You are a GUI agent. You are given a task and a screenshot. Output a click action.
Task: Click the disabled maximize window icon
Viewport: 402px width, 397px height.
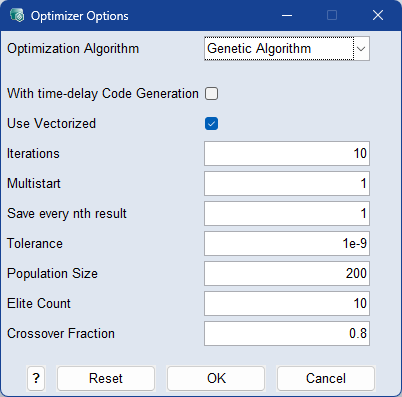(x=332, y=15)
